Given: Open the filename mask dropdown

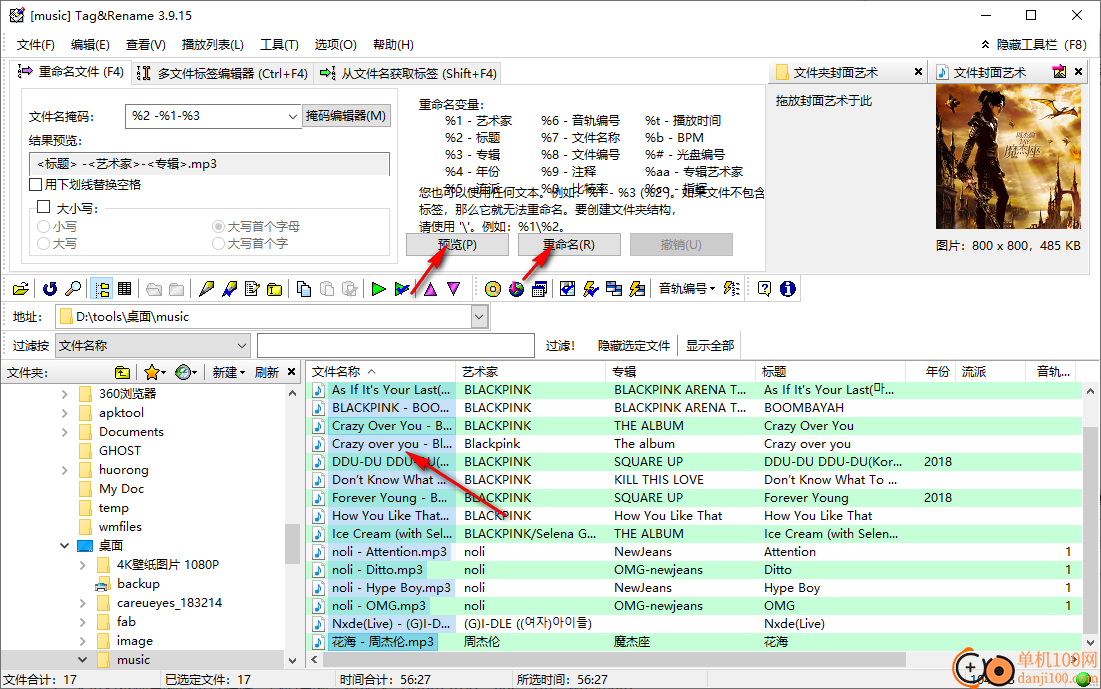Looking at the screenshot, I should (293, 116).
